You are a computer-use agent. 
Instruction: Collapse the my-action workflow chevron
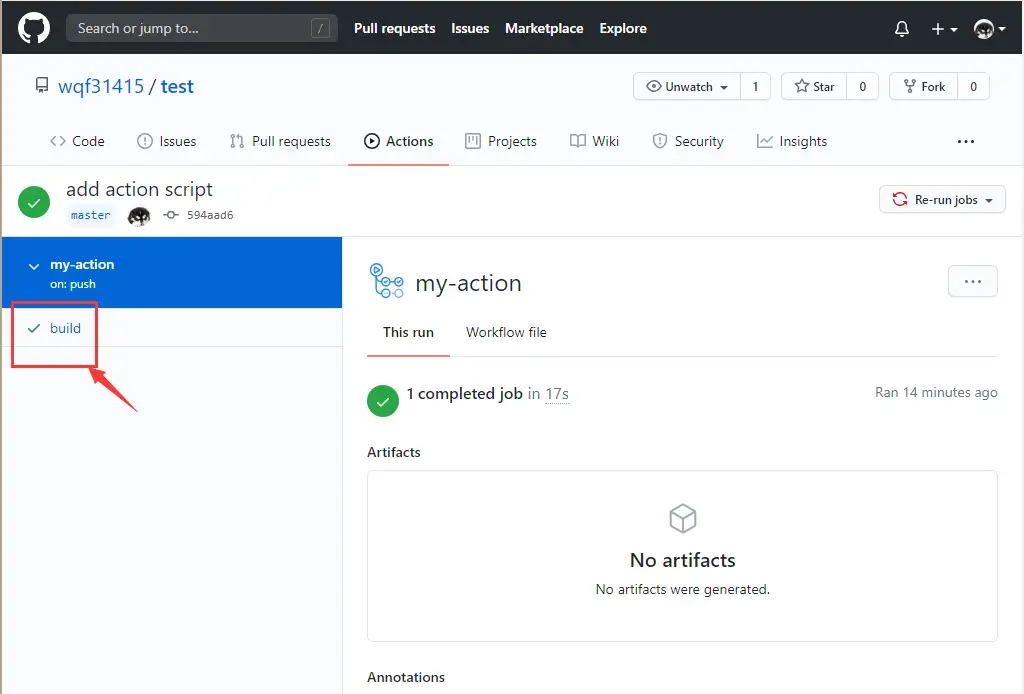34,266
